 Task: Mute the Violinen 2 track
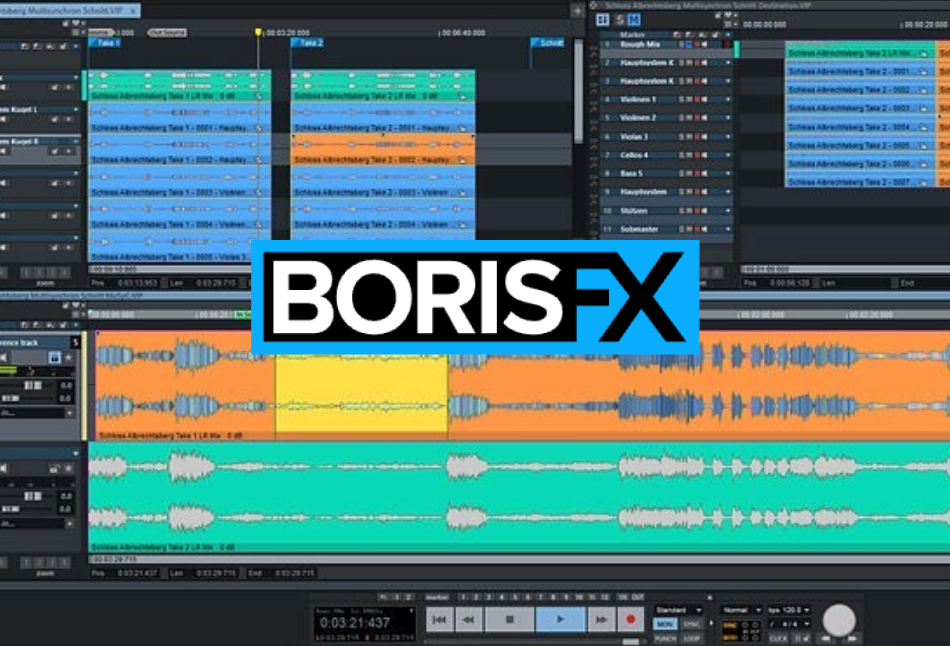point(689,118)
